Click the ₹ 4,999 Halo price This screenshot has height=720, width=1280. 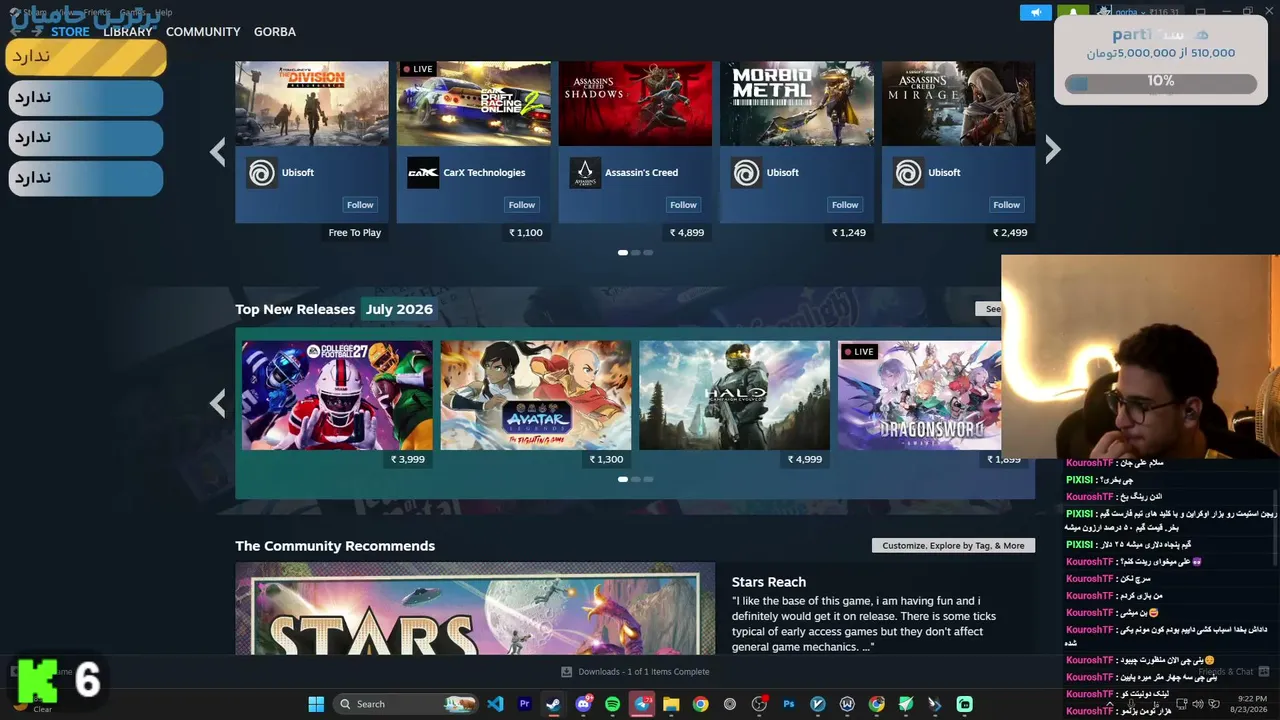coord(805,460)
